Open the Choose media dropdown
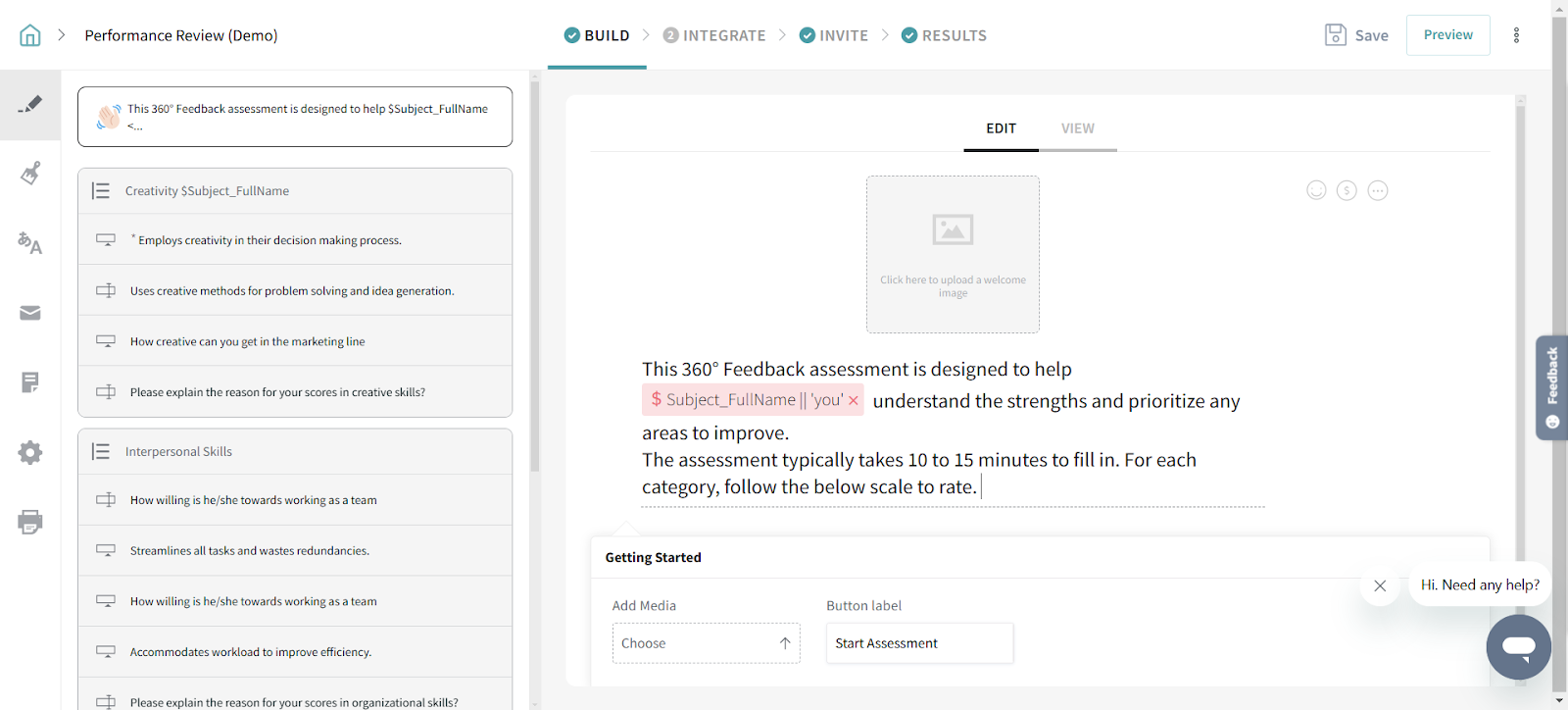 pyautogui.click(x=706, y=643)
